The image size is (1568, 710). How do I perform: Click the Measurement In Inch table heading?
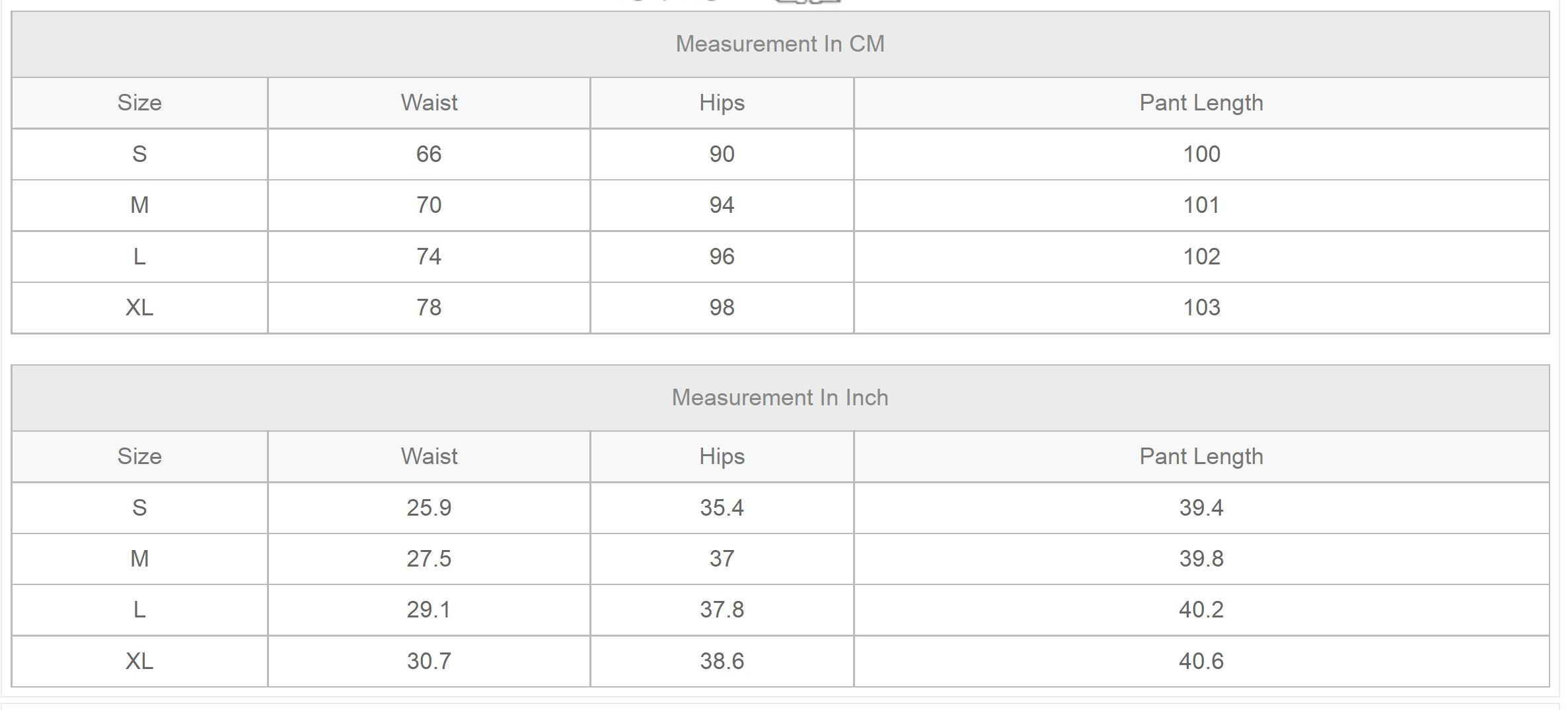click(x=780, y=397)
